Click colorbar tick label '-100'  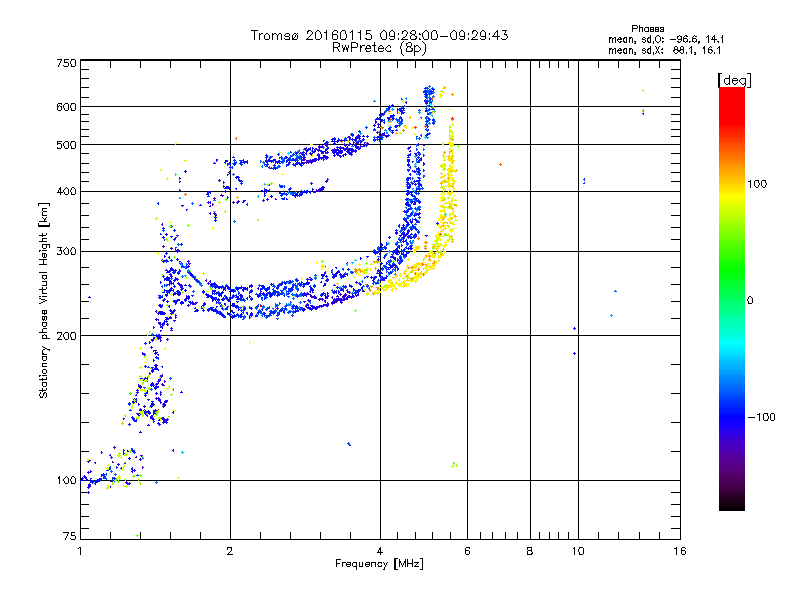[x=762, y=417]
